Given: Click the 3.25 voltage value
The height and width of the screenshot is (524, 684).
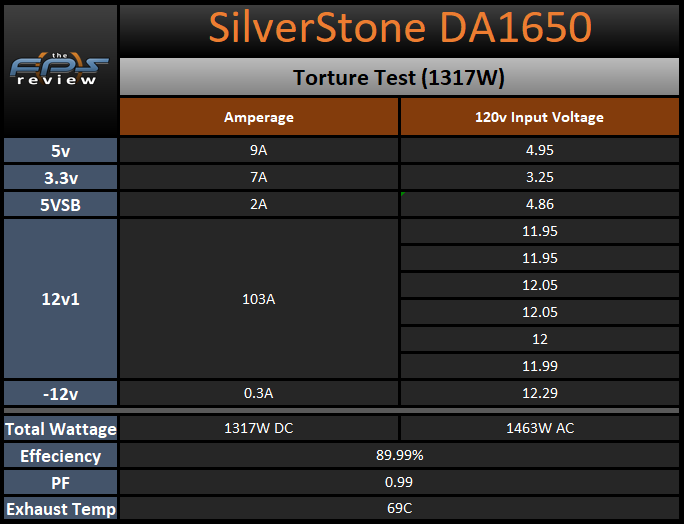Looking at the screenshot, I should pyautogui.click(x=540, y=177).
